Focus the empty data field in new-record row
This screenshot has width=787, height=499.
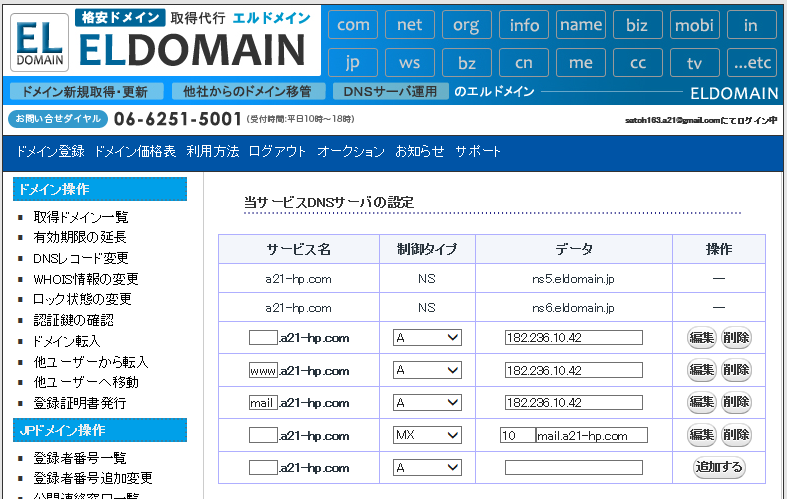pos(574,467)
